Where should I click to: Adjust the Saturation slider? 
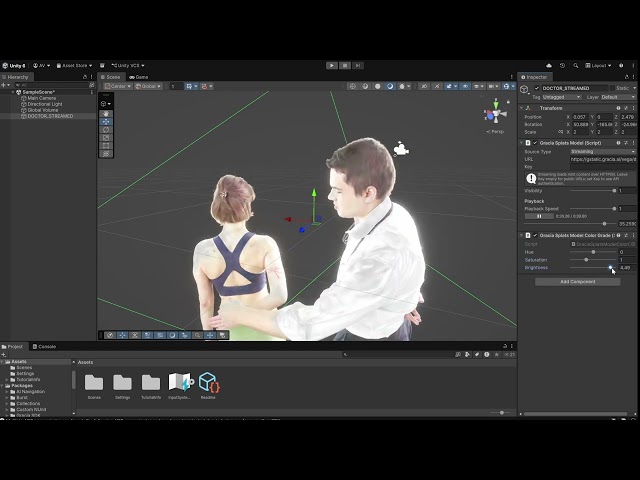pos(593,260)
